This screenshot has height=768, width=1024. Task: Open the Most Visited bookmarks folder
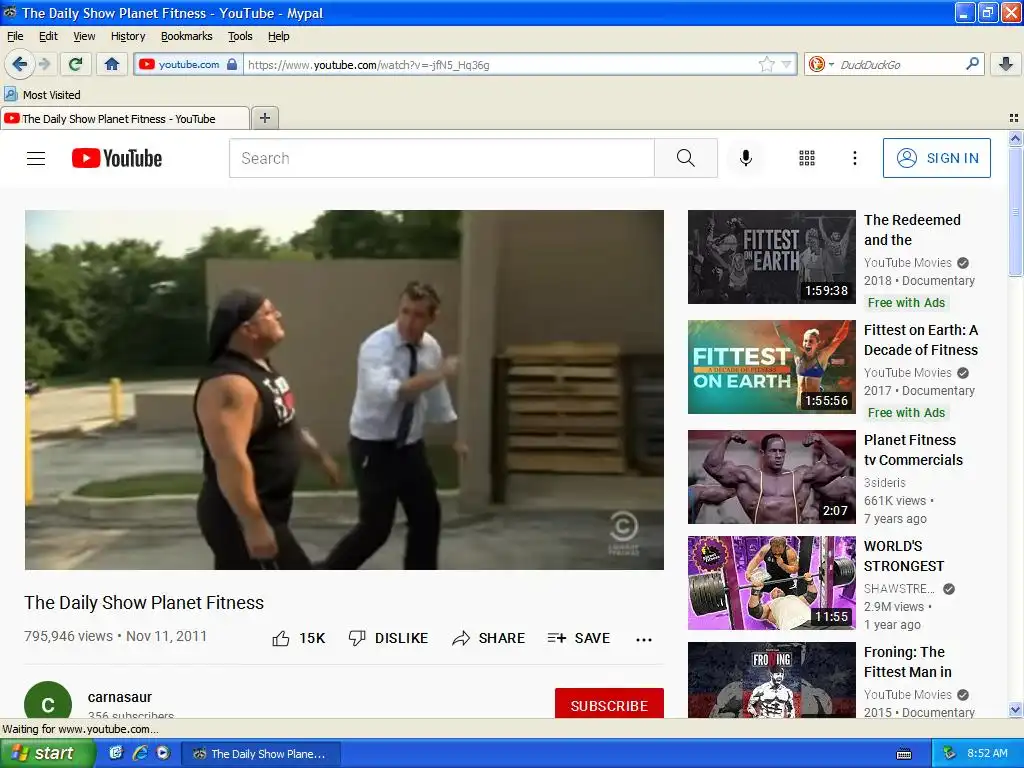(42, 95)
